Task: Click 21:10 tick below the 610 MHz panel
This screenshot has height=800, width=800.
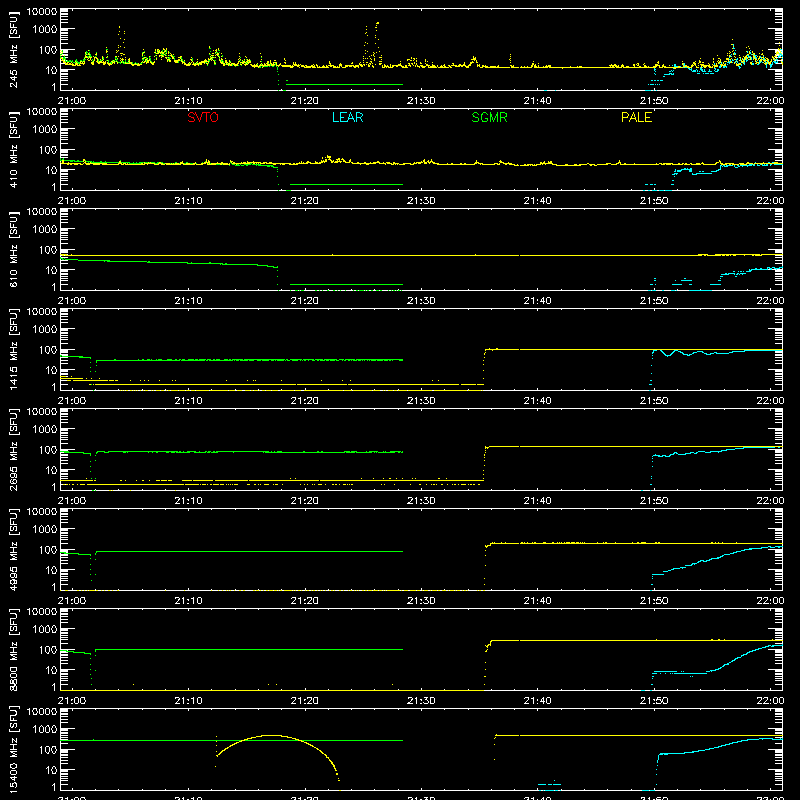Action: click(188, 301)
